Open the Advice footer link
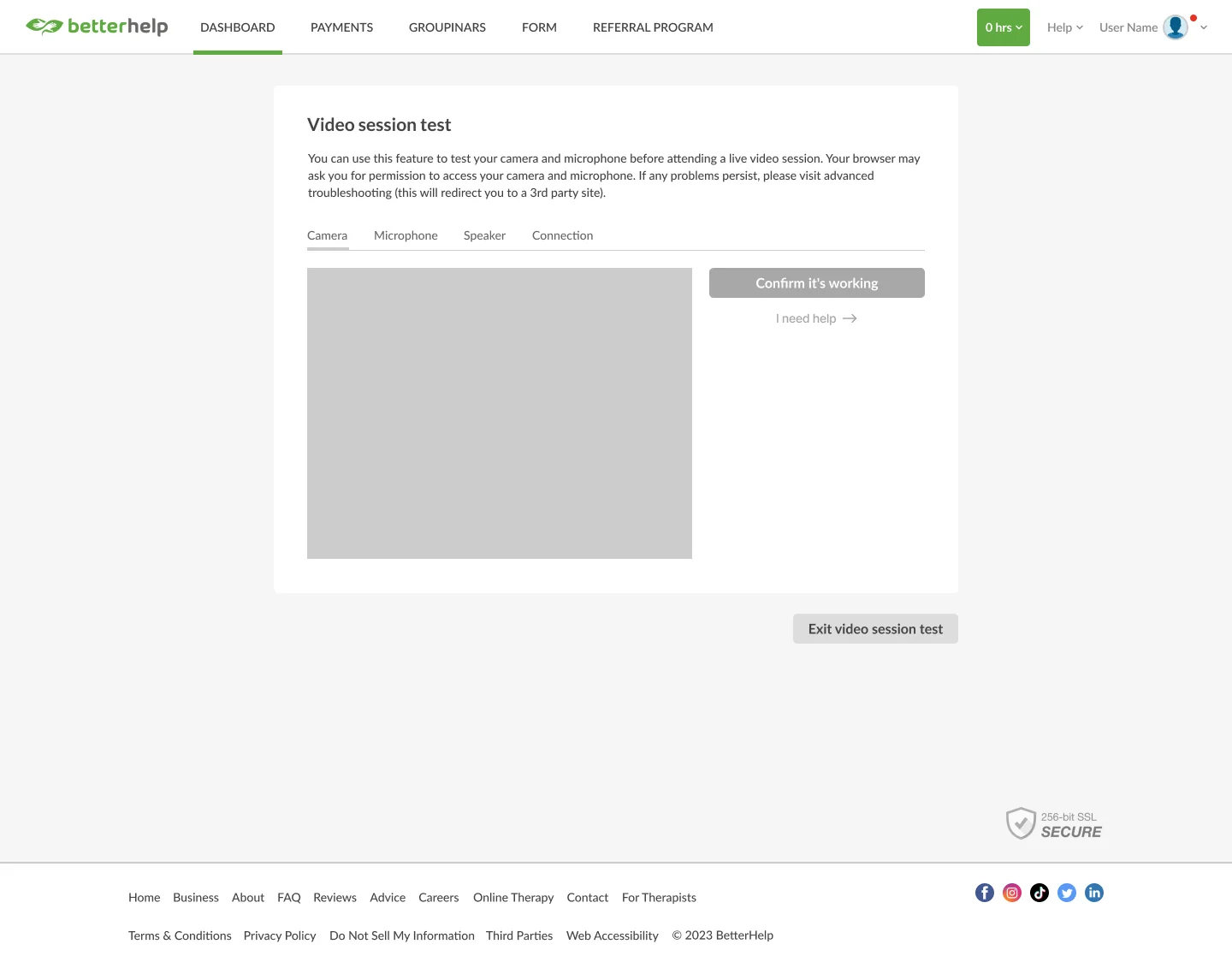 coord(388,898)
